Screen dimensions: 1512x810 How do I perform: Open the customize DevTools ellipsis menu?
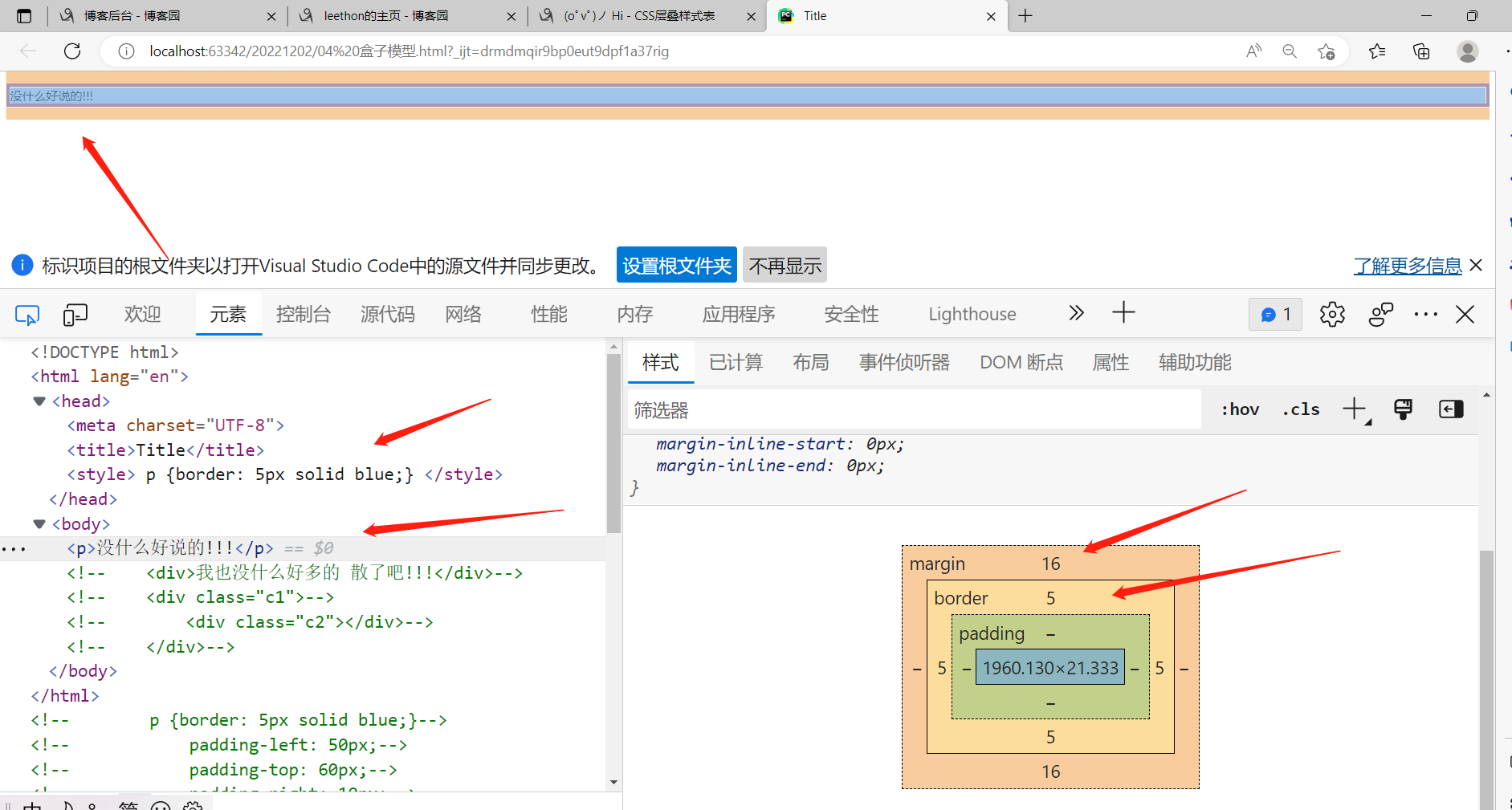[x=1425, y=314]
